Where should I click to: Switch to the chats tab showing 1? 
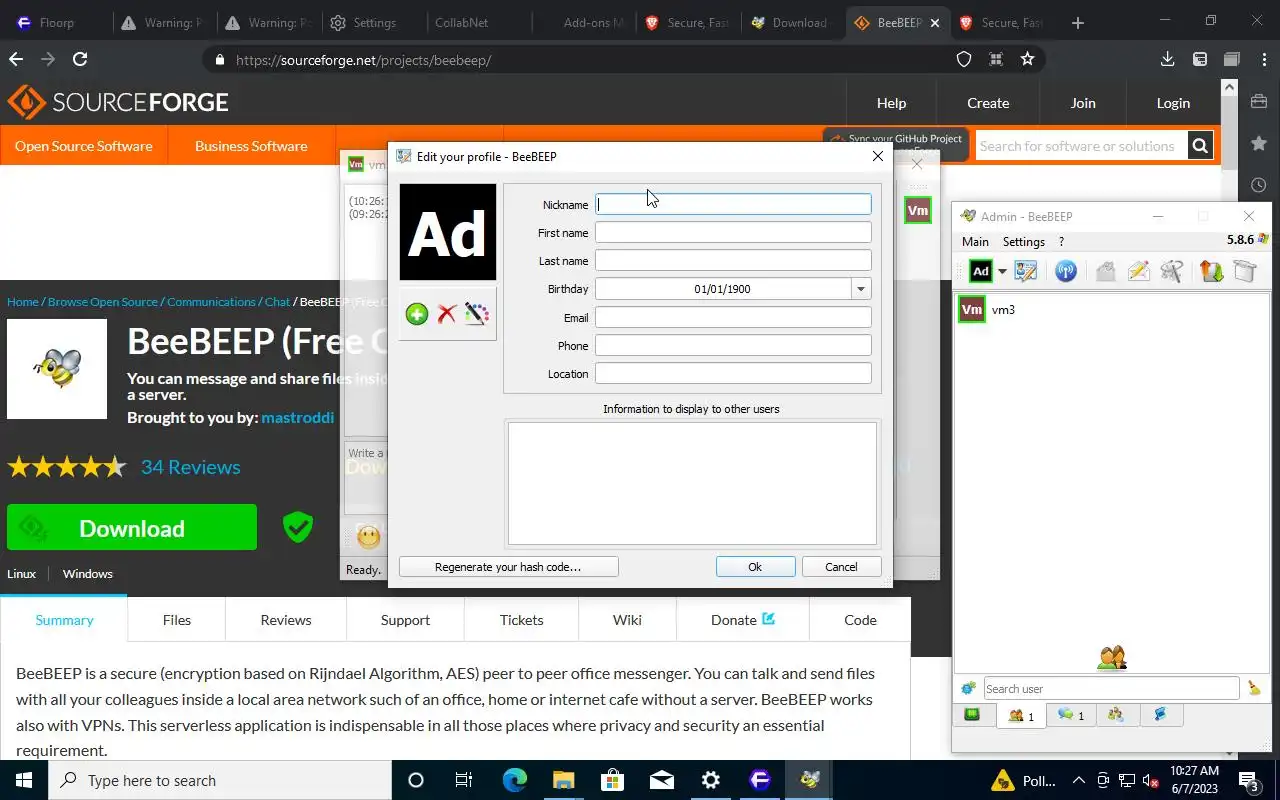1071,715
